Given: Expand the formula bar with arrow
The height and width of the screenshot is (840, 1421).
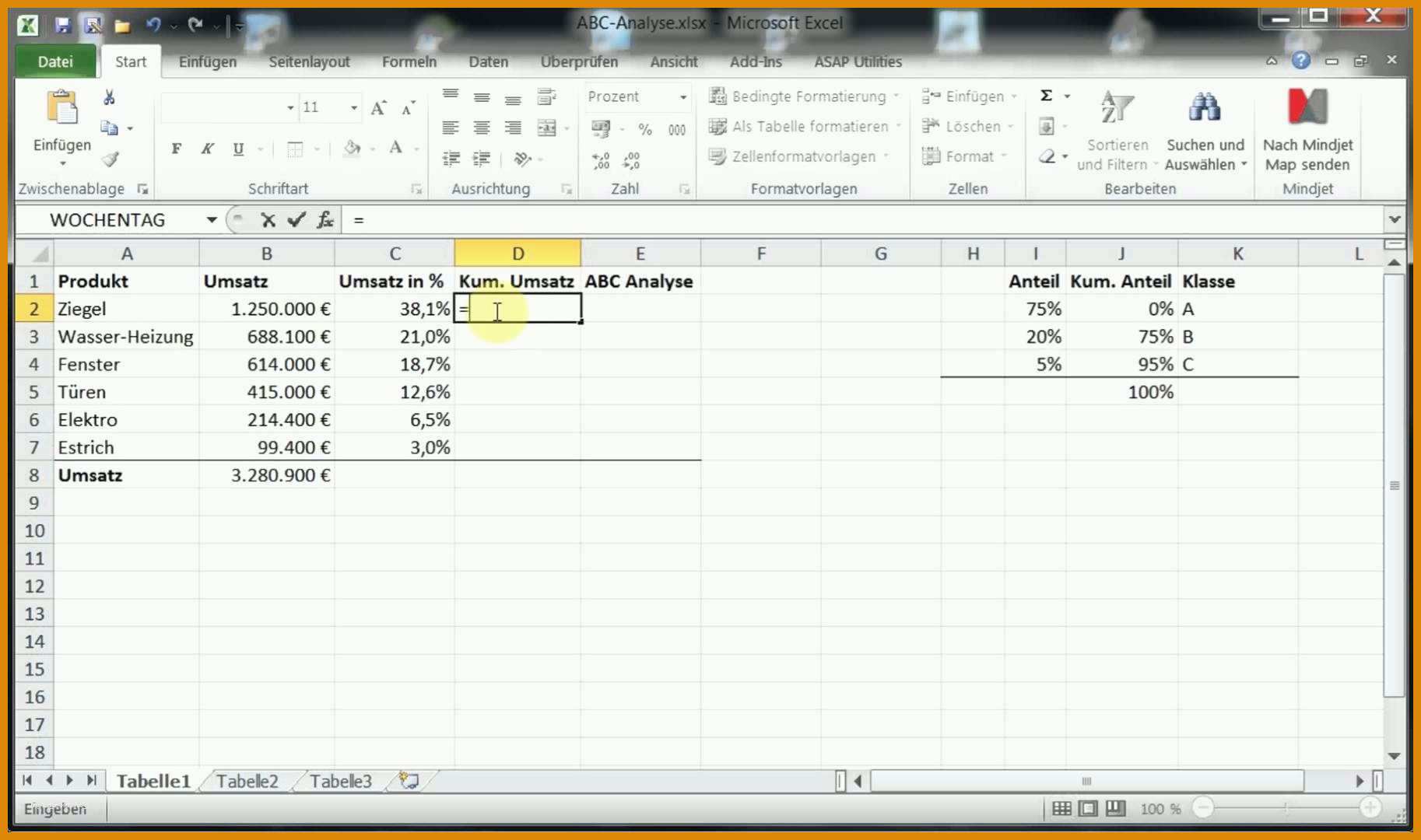Looking at the screenshot, I should pos(1394,220).
